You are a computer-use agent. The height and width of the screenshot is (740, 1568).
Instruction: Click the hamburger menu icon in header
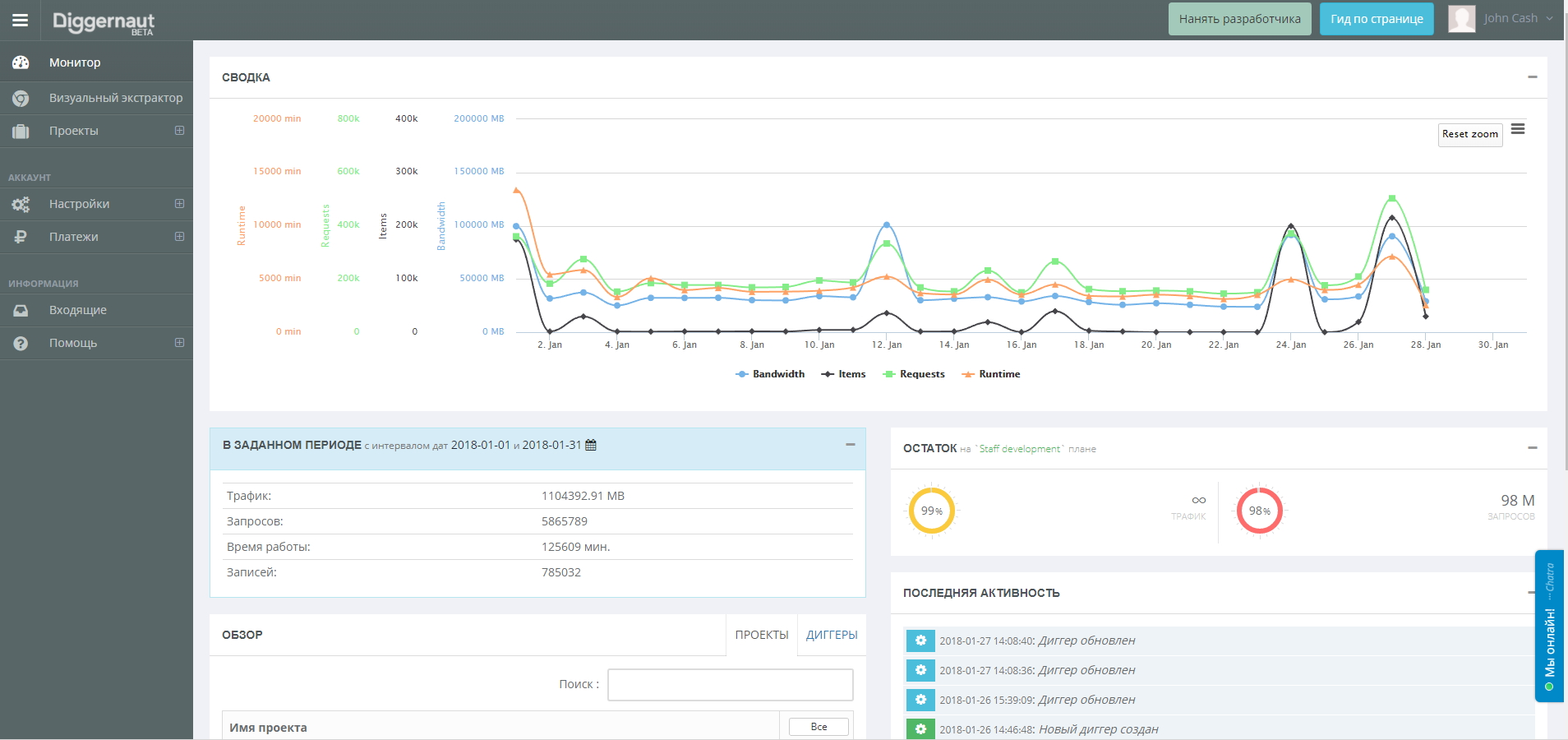point(20,20)
